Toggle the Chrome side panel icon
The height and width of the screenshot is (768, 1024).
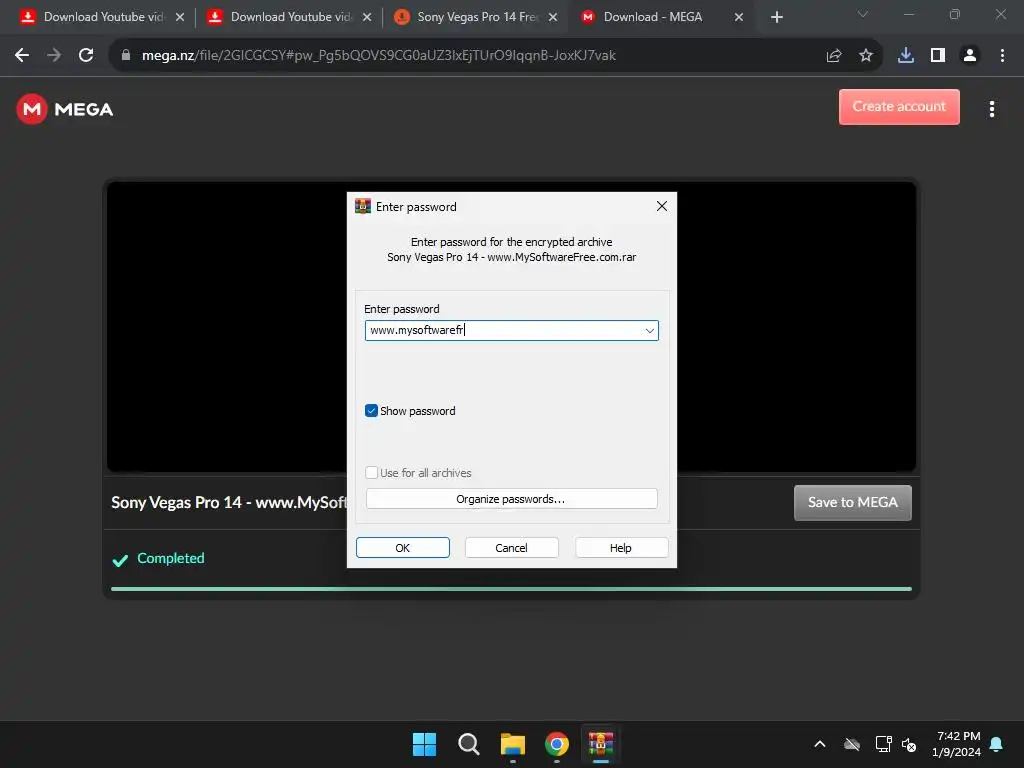(x=937, y=56)
